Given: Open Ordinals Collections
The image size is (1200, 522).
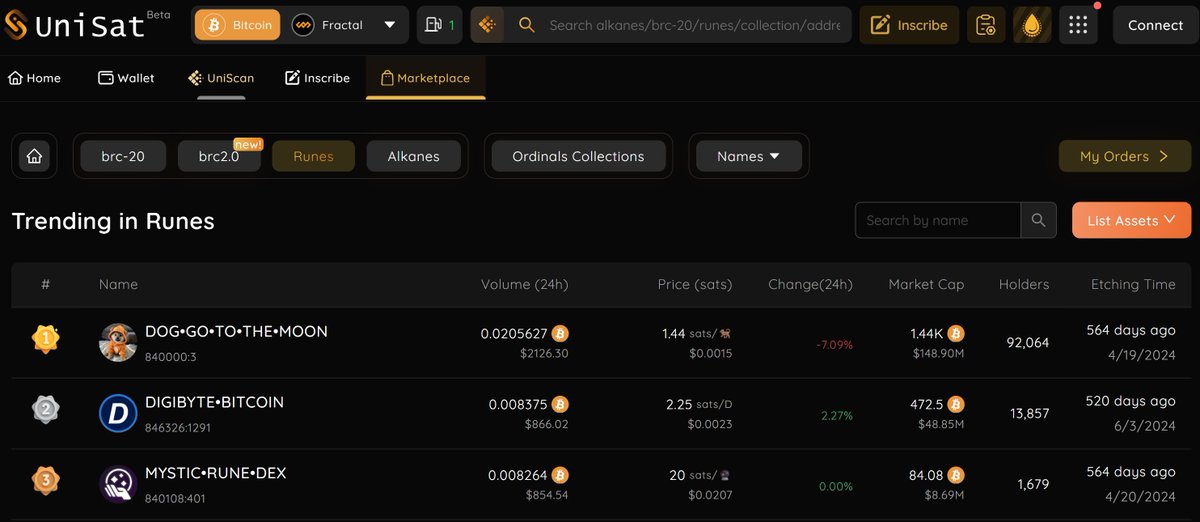Looking at the screenshot, I should (578, 156).
